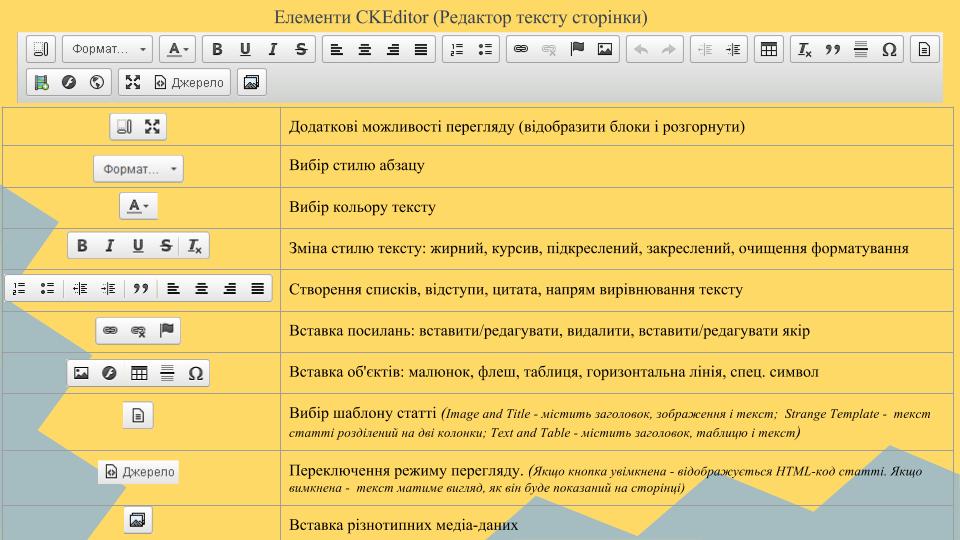
Task: Justify text using the main toolbar
Action: click(x=421, y=49)
